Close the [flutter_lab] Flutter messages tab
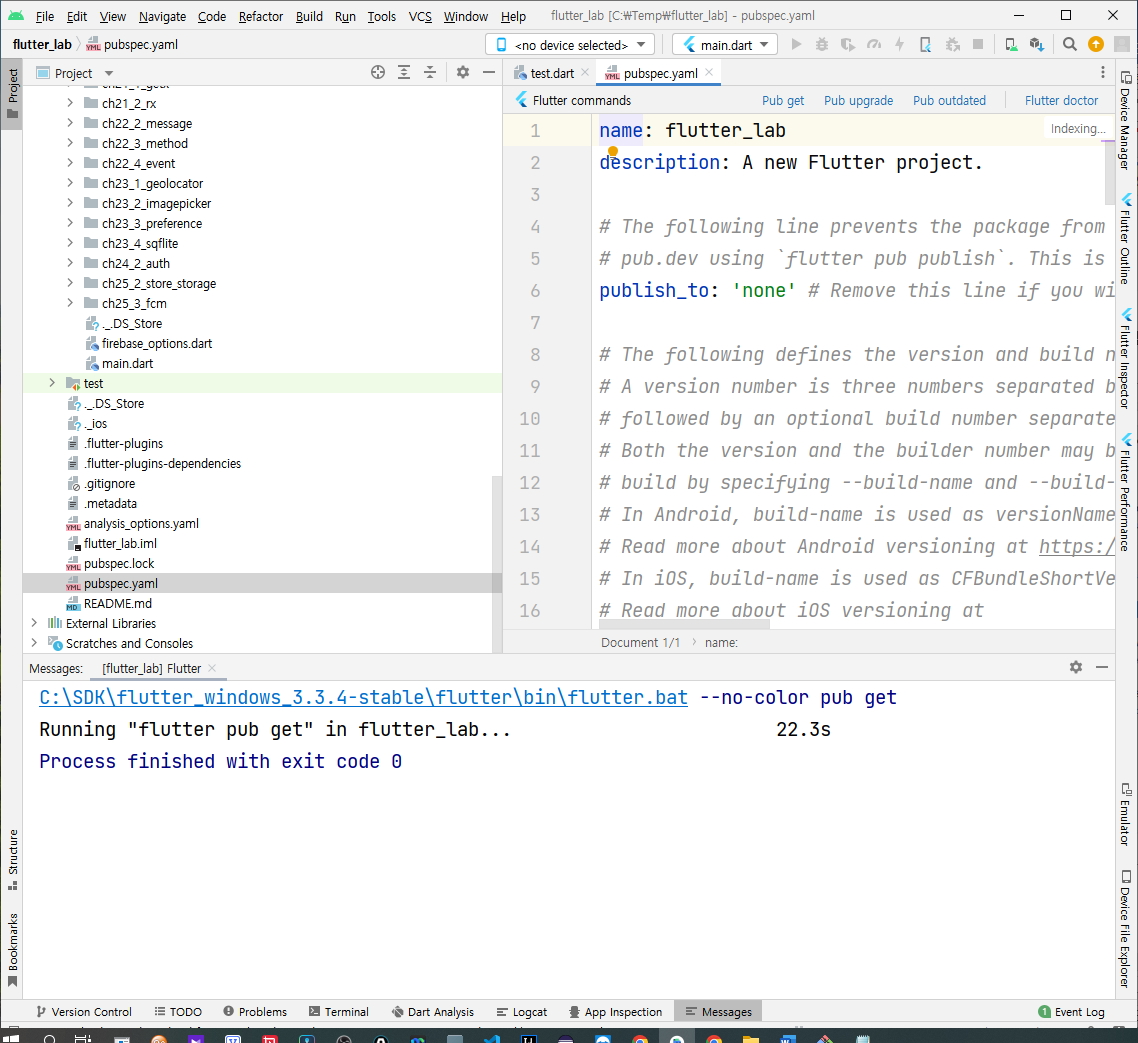 212,668
